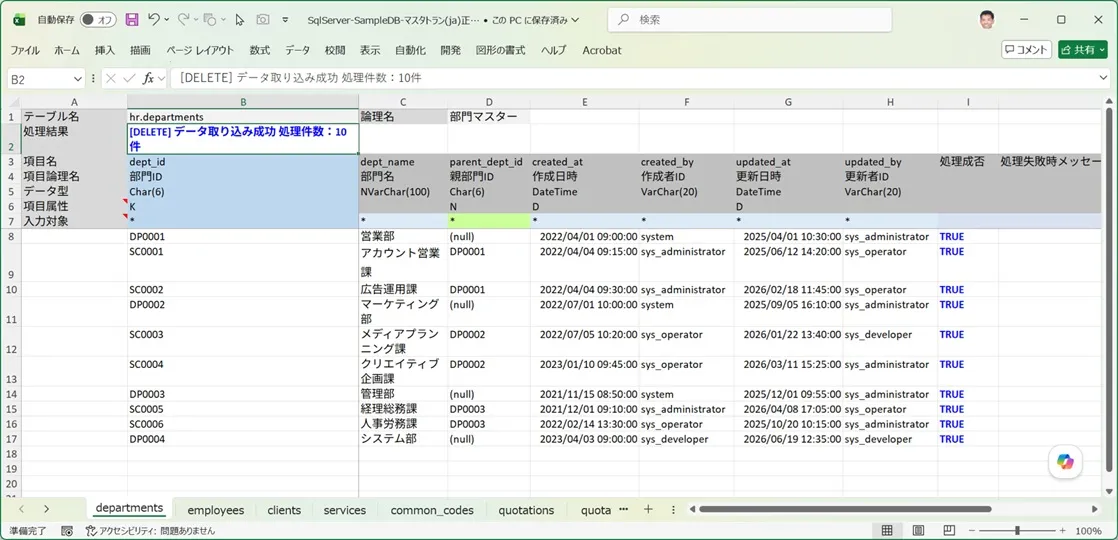
Task: Open the 描画 ribbon tab
Action: pos(140,50)
